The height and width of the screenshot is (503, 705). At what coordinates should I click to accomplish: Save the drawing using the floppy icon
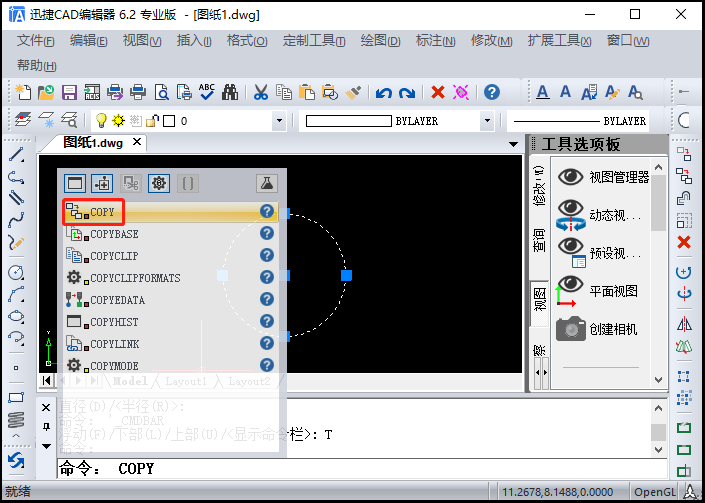click(x=69, y=92)
